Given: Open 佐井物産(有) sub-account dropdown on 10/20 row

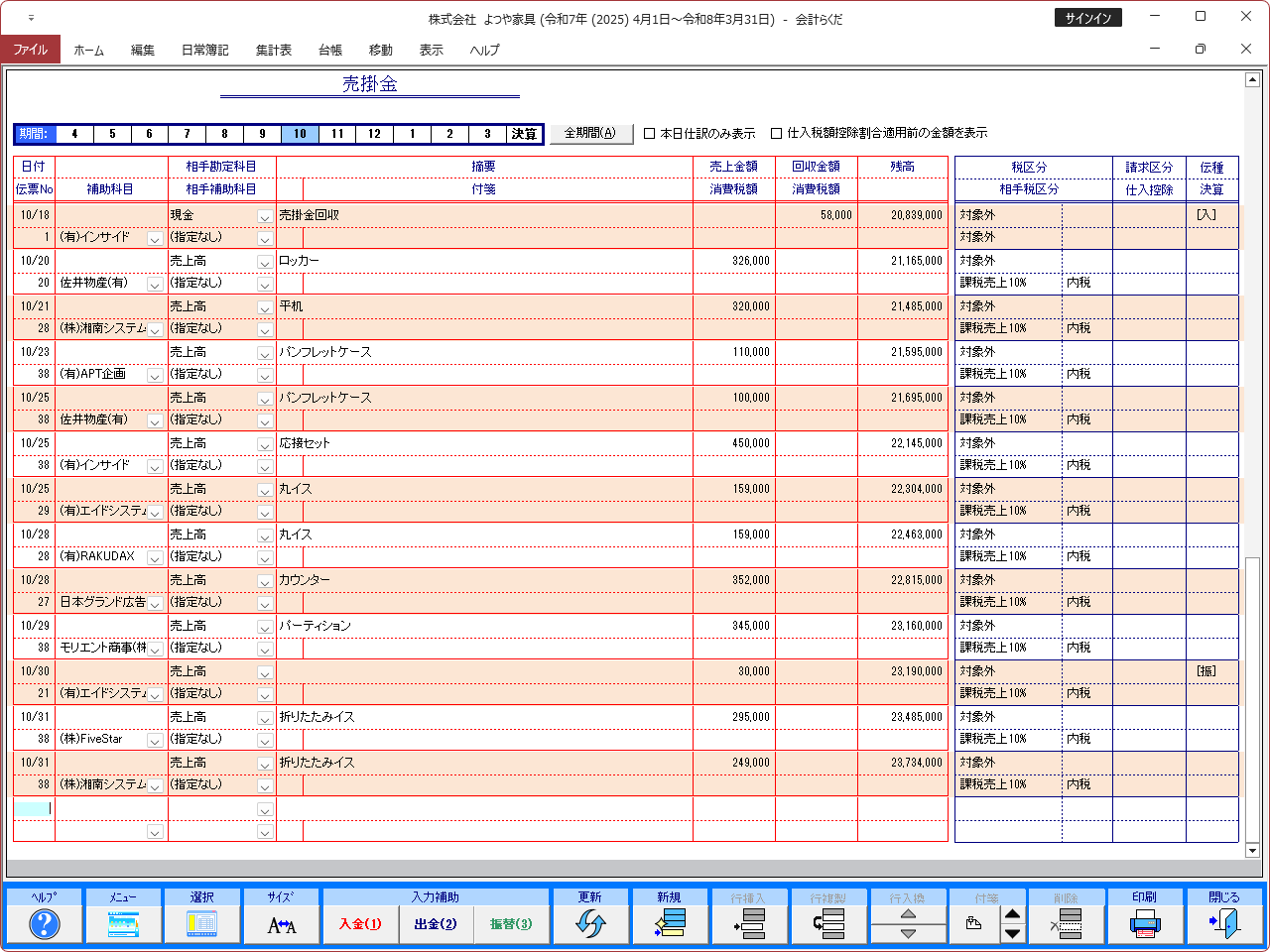Looking at the screenshot, I should pos(155,285).
